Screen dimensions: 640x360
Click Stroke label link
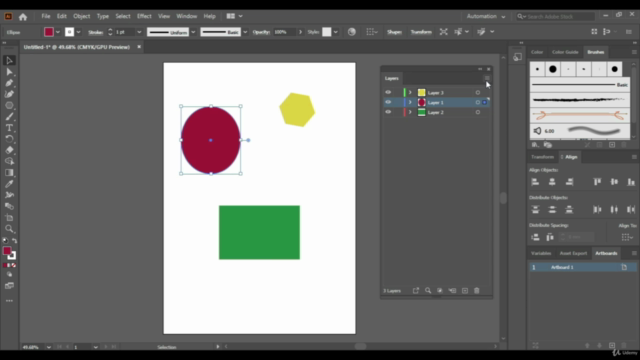click(x=96, y=32)
